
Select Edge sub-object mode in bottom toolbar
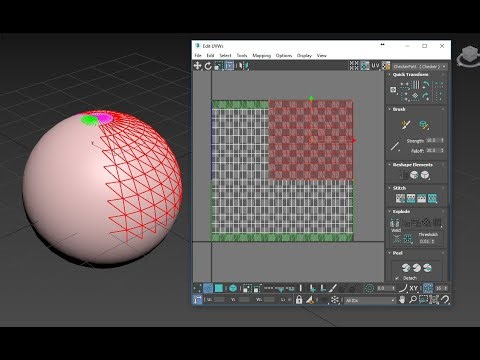pyautogui.click(x=208, y=288)
